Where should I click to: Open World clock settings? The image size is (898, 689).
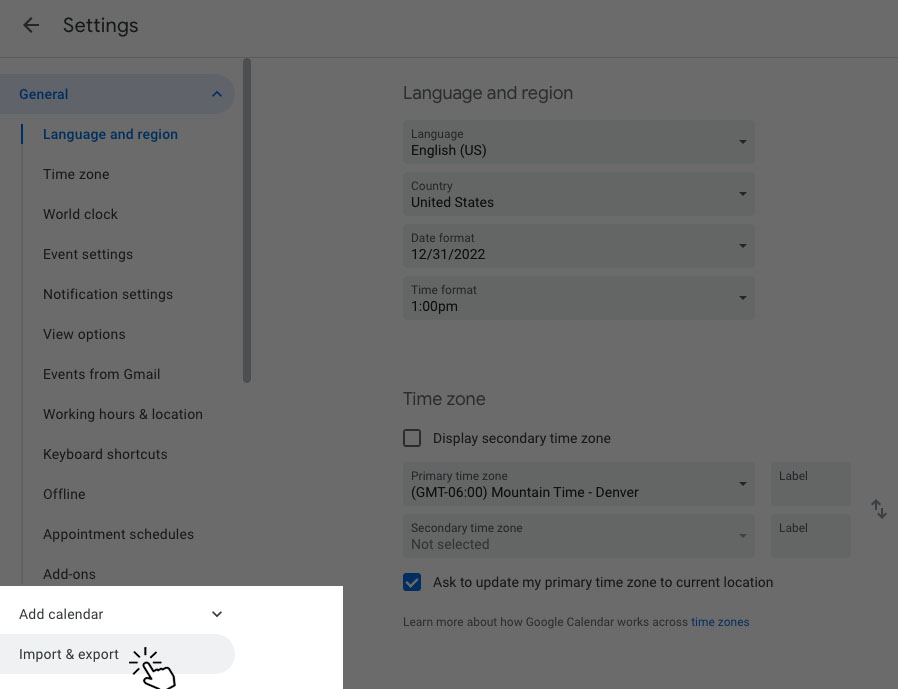[x=80, y=214]
